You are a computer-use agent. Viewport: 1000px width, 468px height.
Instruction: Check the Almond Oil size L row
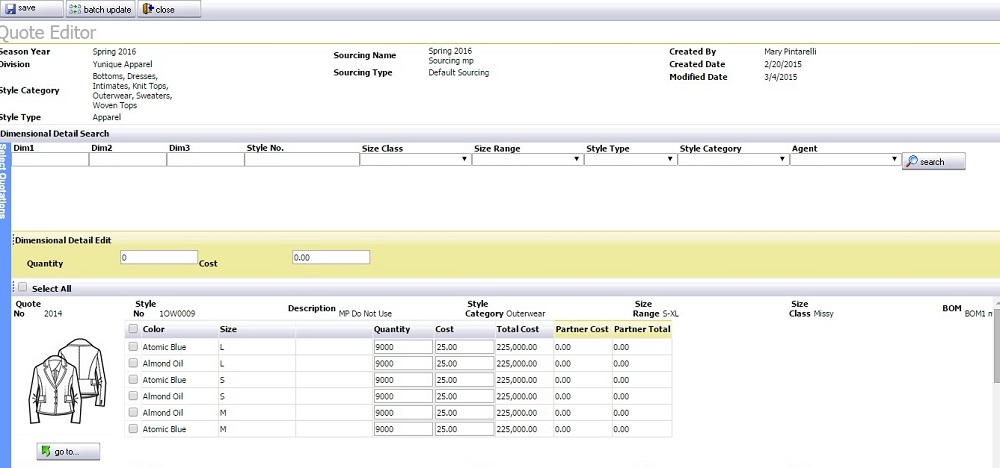coord(133,363)
